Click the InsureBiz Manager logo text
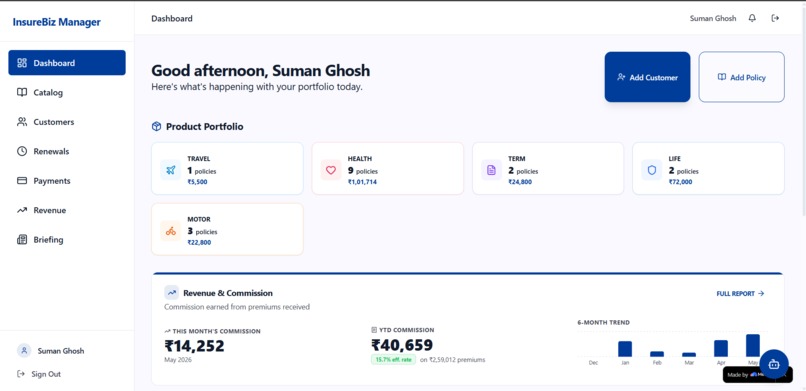Screen dimensions: 806x391 coord(57,22)
